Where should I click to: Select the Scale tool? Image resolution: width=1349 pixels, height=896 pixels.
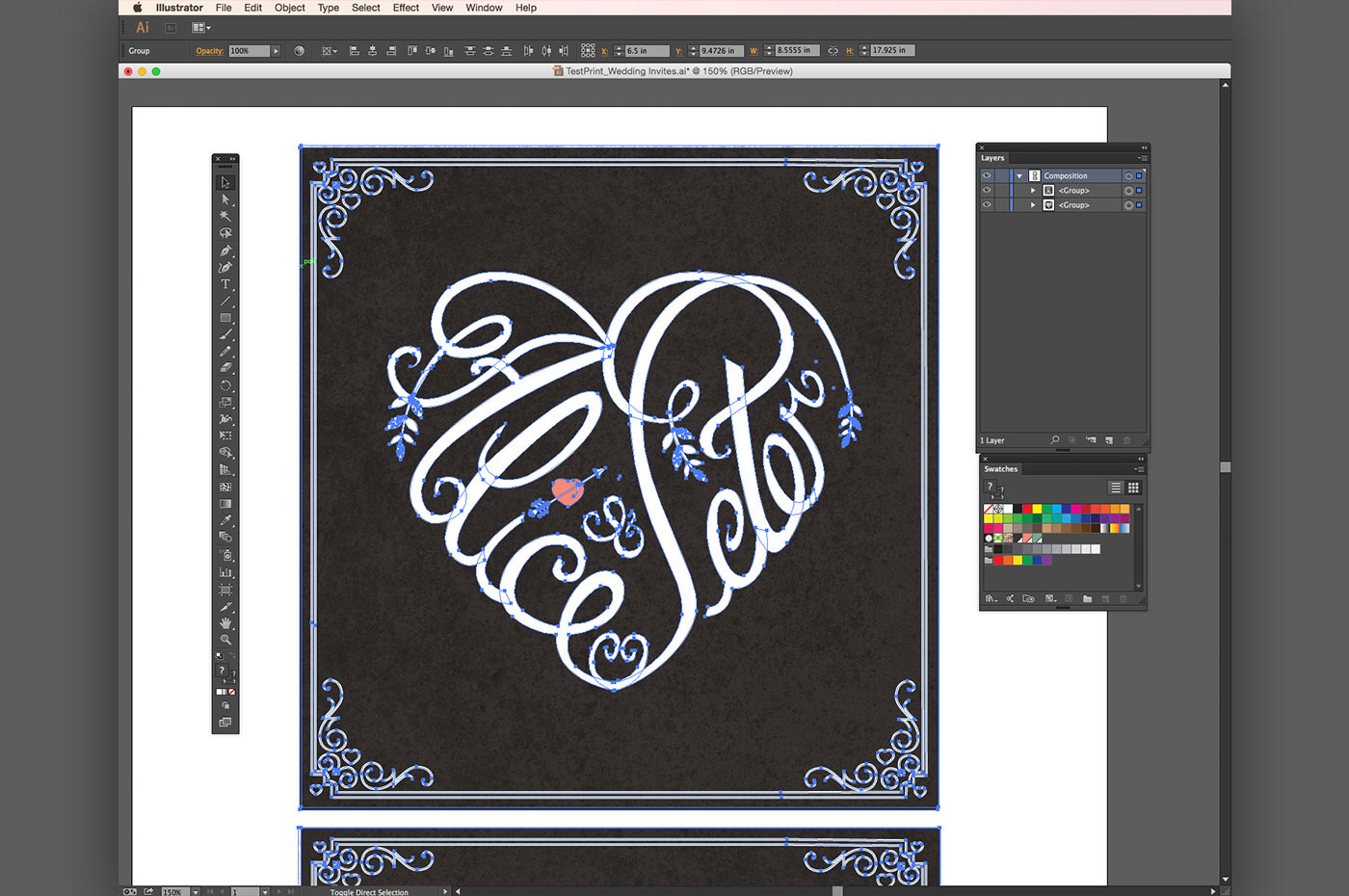225,402
